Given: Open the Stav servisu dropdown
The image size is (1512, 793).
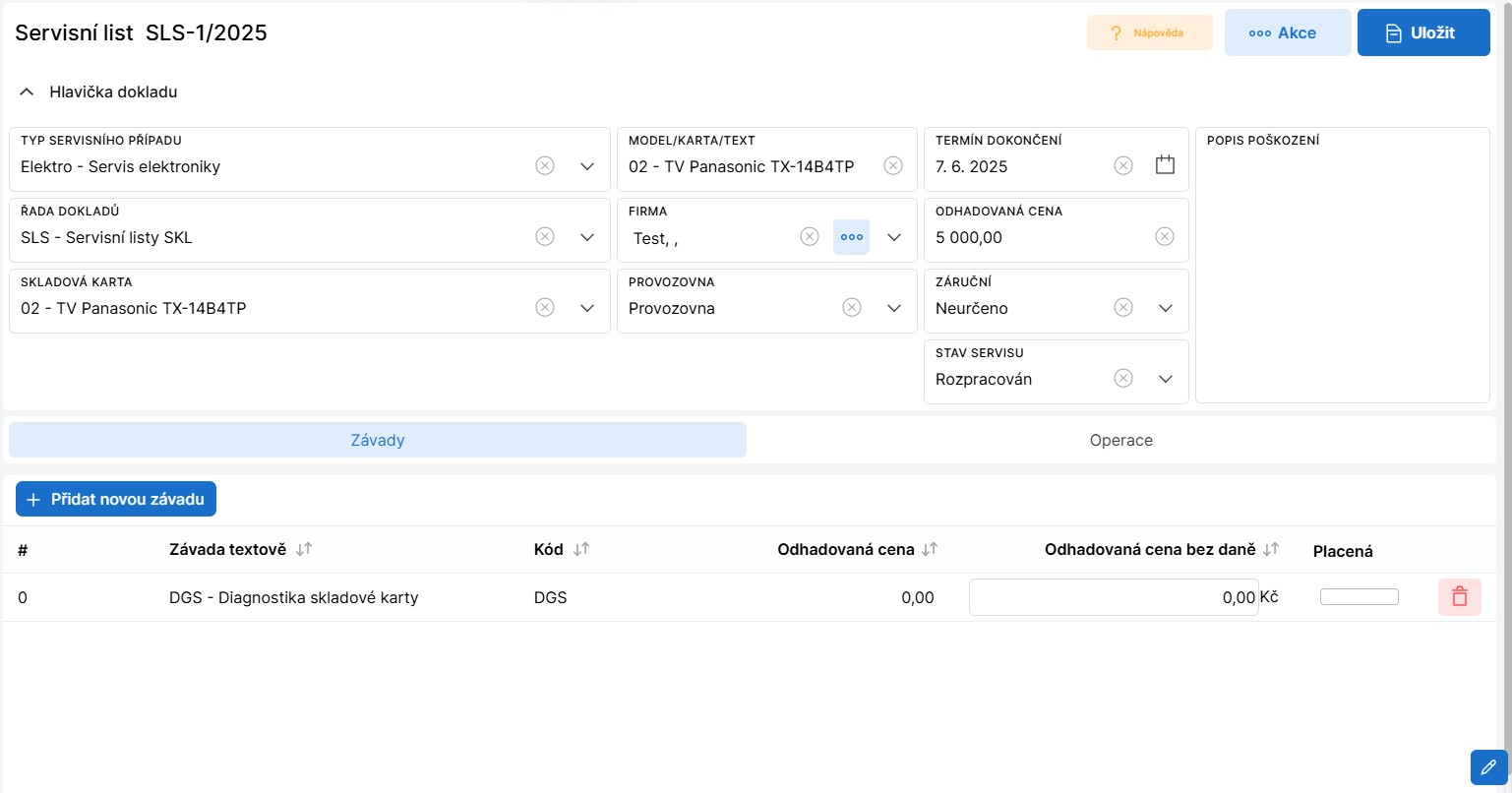Looking at the screenshot, I should [1166, 379].
